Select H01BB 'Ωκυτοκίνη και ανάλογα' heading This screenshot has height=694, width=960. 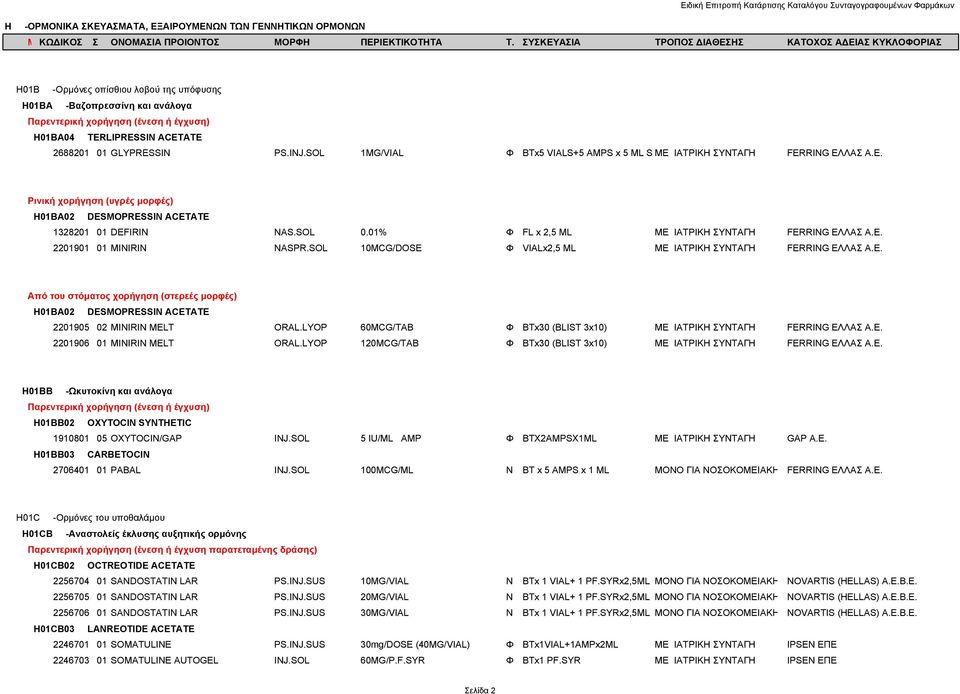tap(97, 390)
